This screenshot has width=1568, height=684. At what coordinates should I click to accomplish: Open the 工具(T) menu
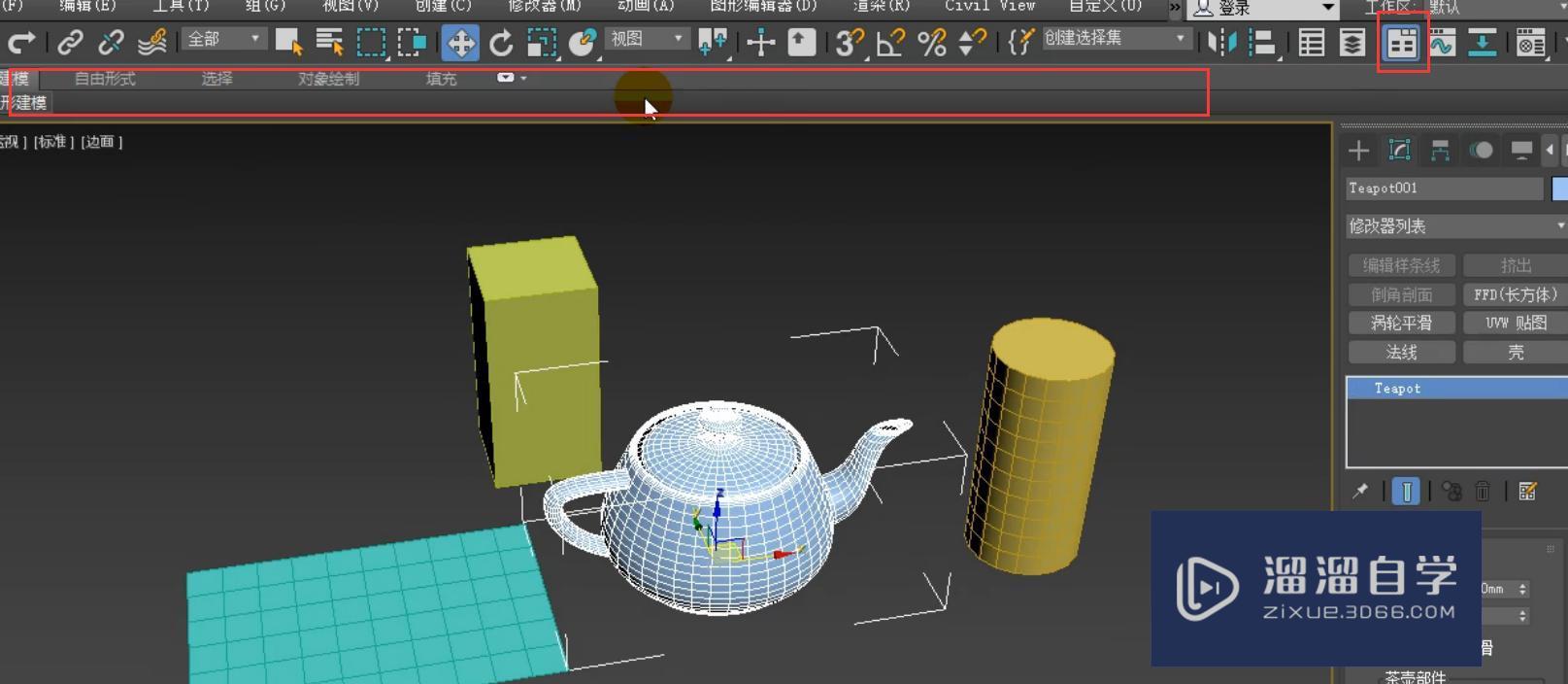[x=181, y=6]
